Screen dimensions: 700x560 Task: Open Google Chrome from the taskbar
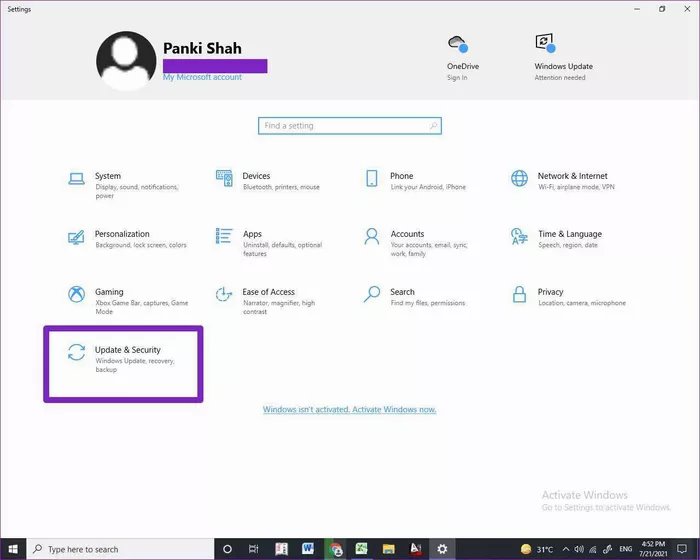(335, 549)
